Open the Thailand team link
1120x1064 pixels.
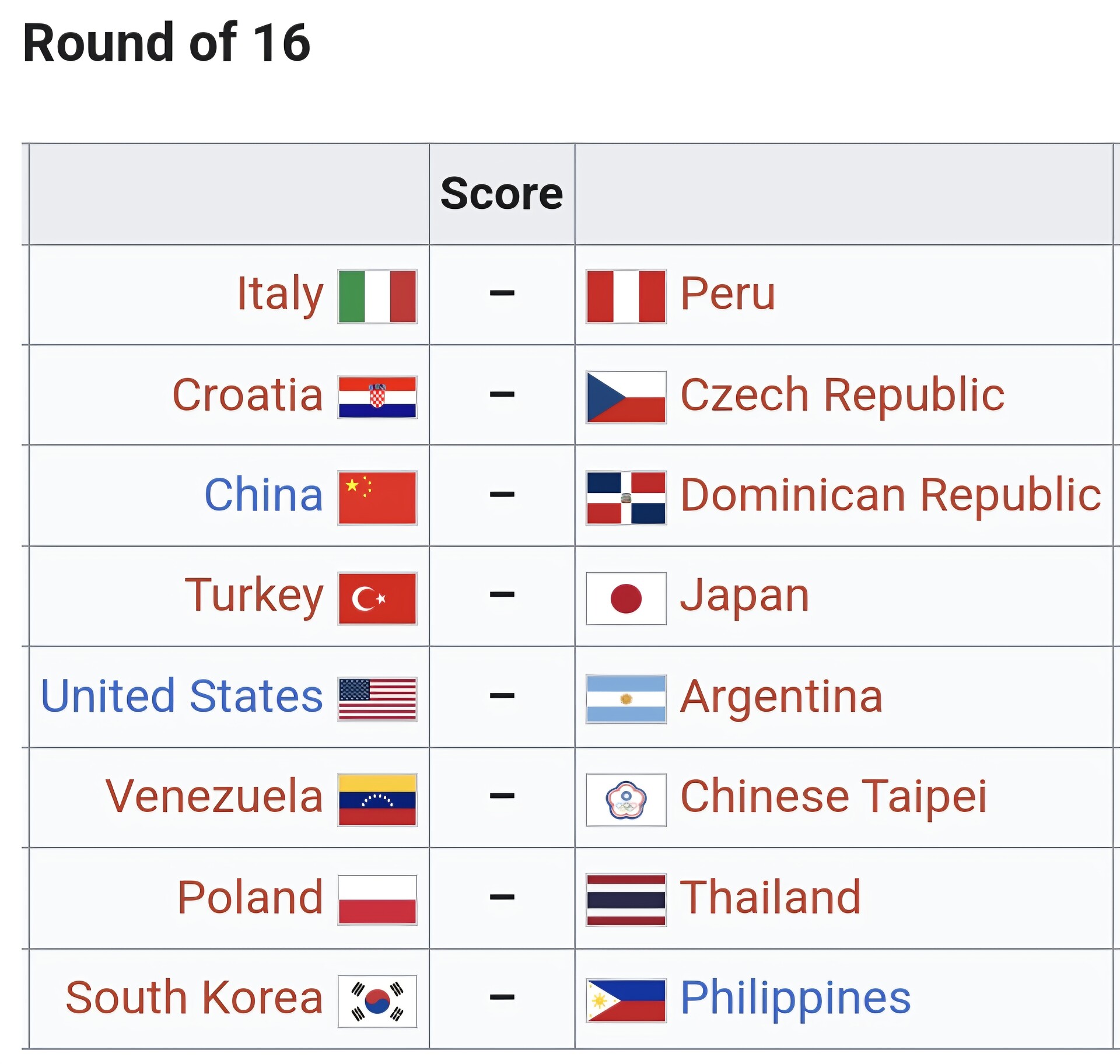click(x=771, y=897)
